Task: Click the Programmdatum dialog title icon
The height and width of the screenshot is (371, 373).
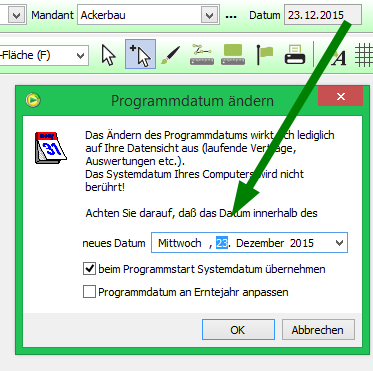Action: click(x=33, y=100)
